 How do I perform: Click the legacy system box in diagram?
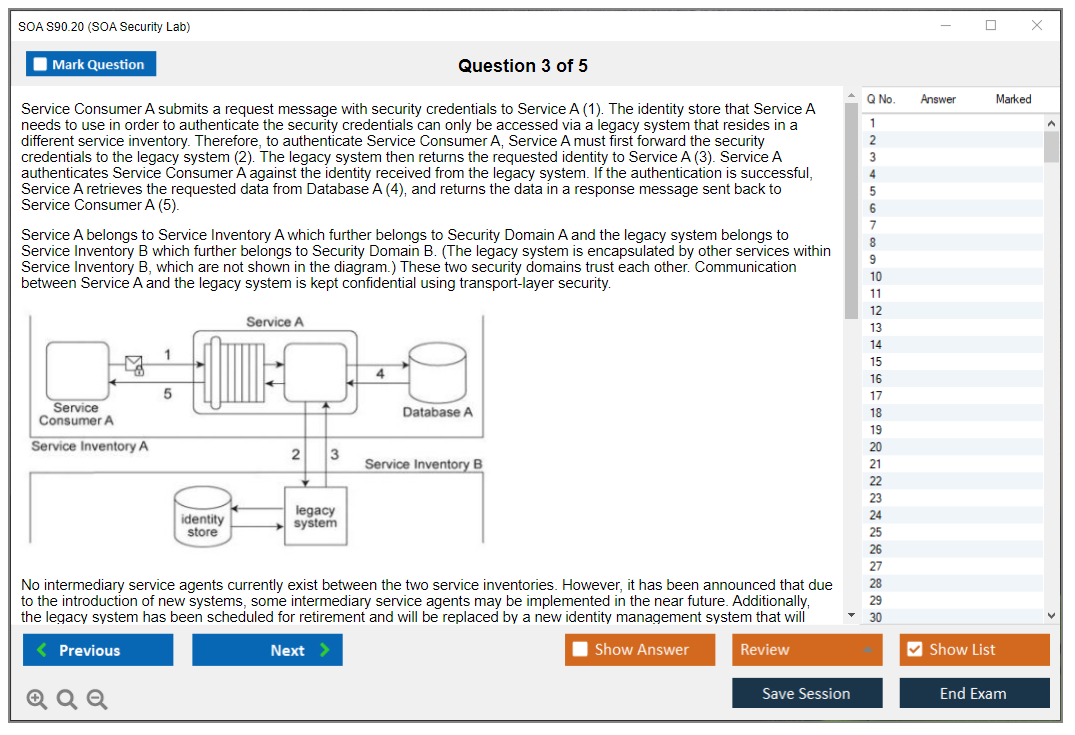(315, 516)
